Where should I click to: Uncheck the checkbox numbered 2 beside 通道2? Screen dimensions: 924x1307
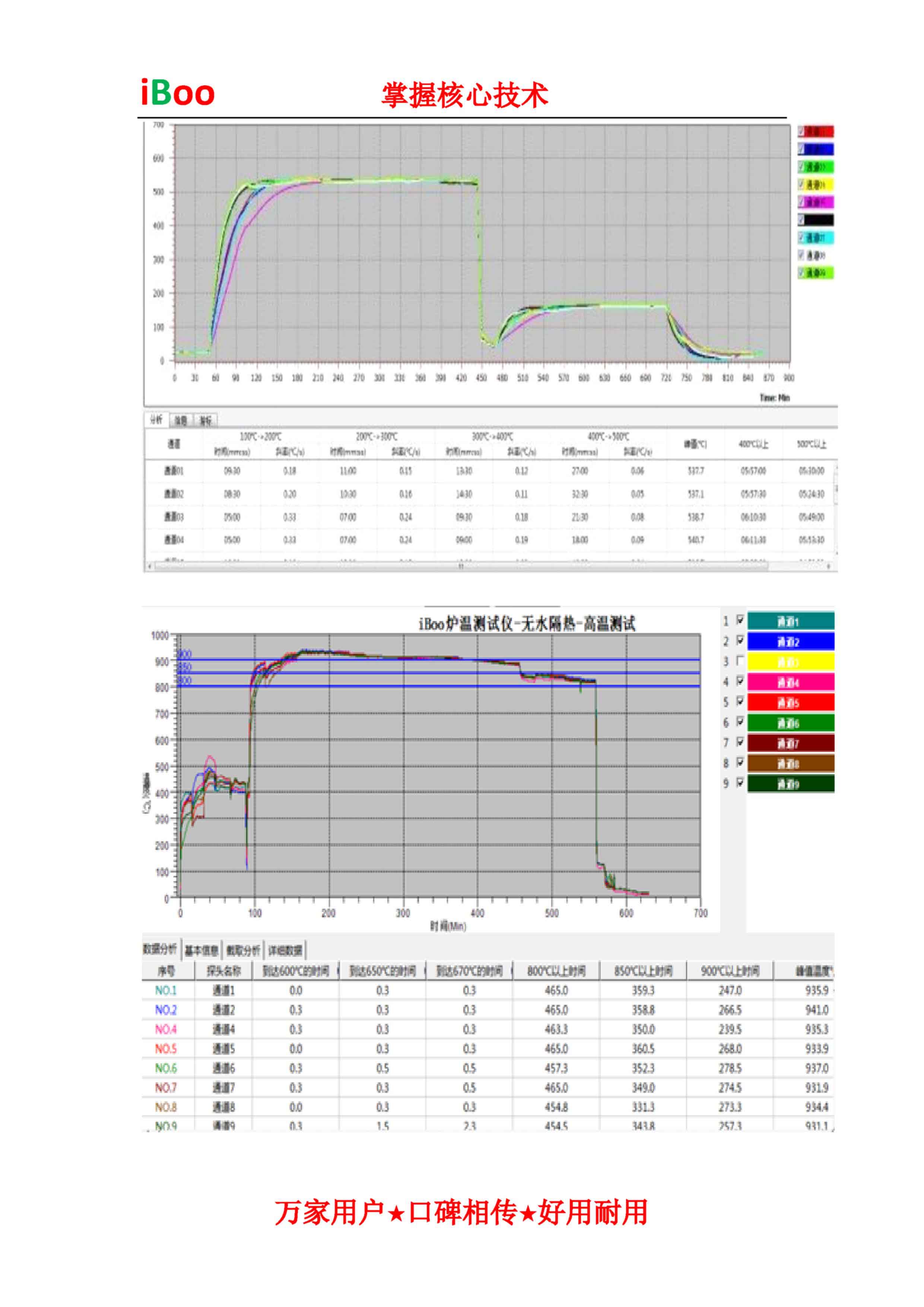click(x=740, y=640)
